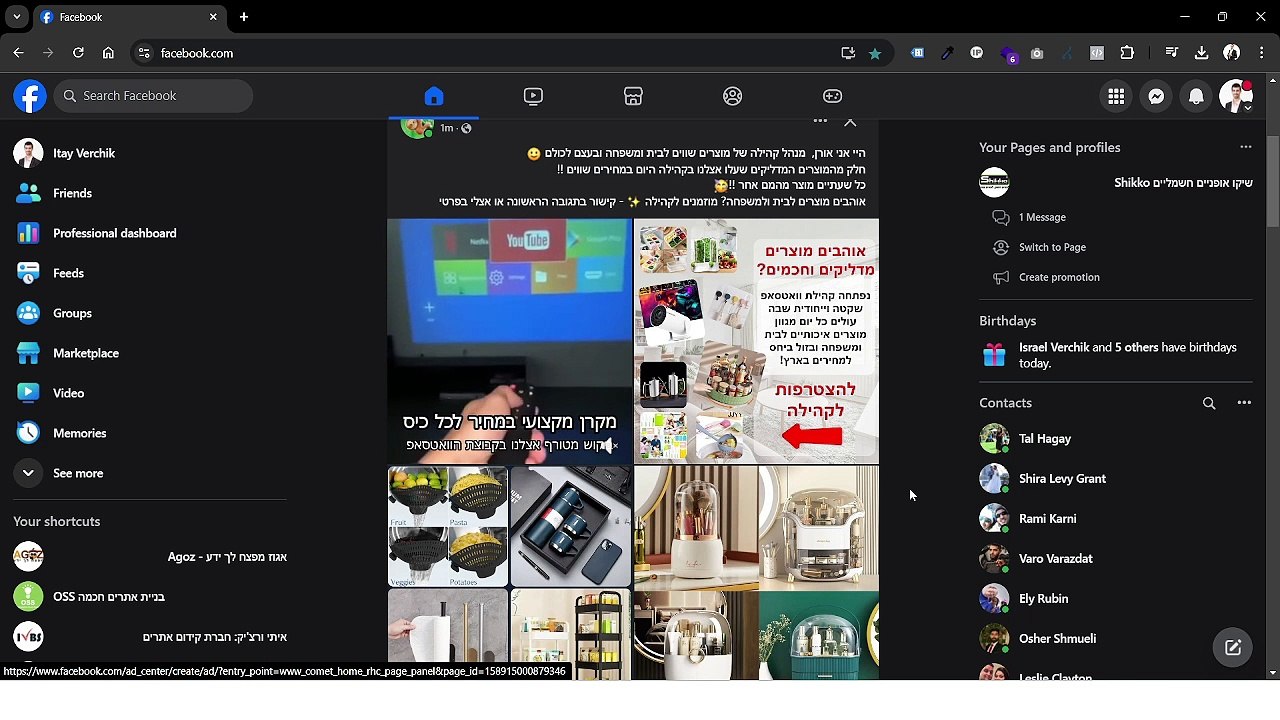Open chat with Varo Varazdat

click(1116, 559)
